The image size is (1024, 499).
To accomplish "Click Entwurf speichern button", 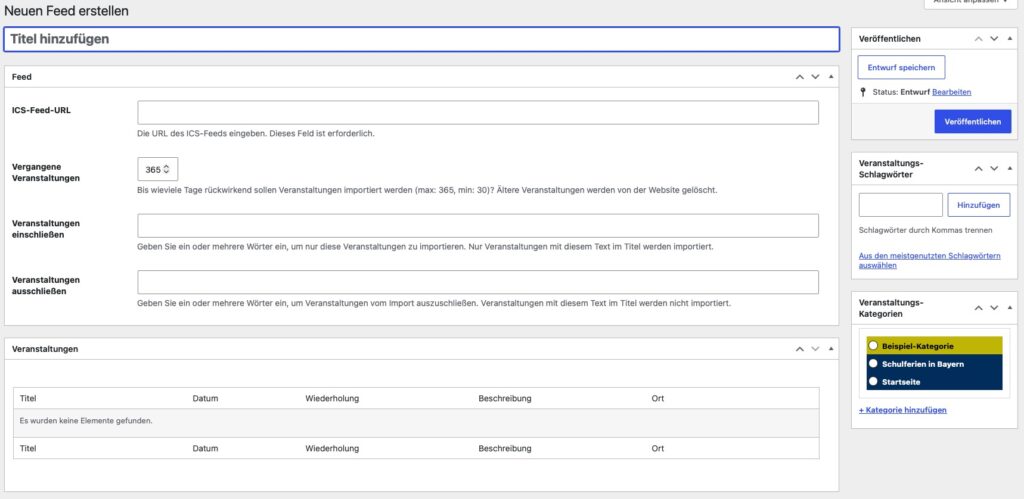I will (x=901, y=67).
